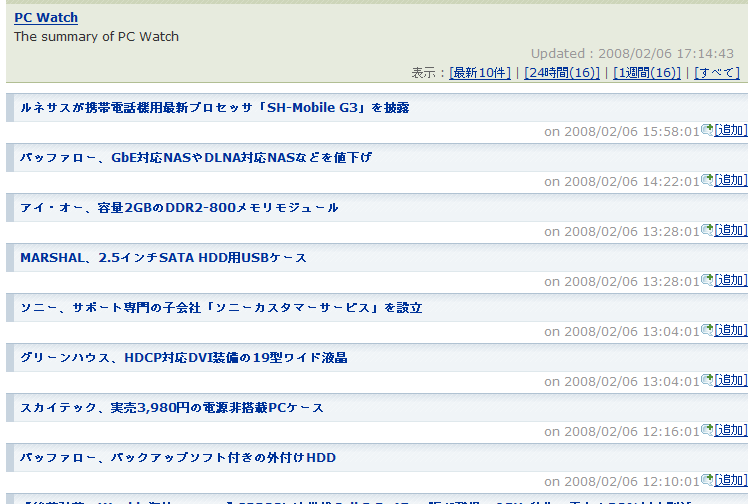Click add icon for 12:16:01 entry
Image resolution: width=754 pixels, height=504 pixels.
707,429
